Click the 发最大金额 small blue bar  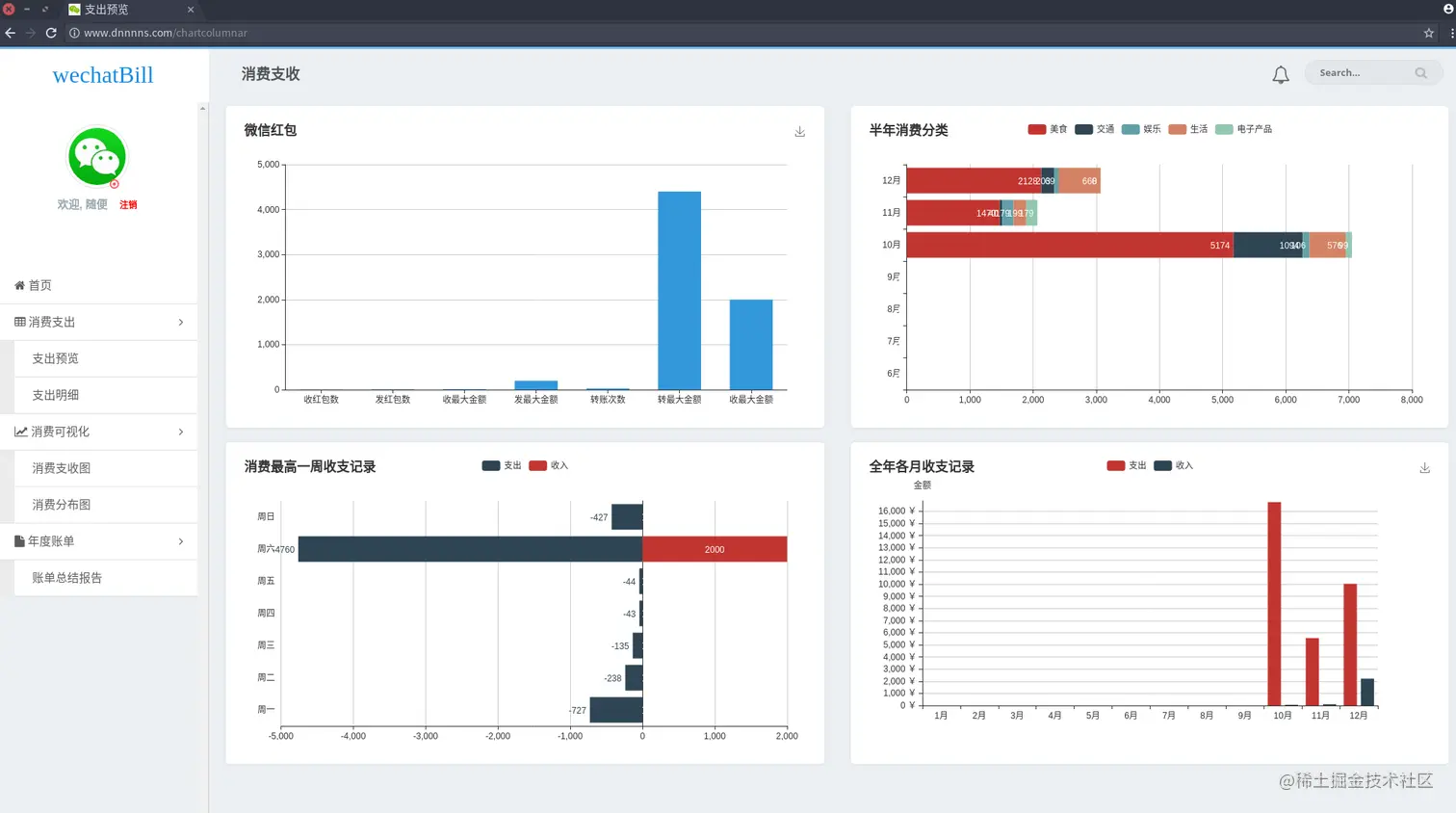[x=536, y=385]
